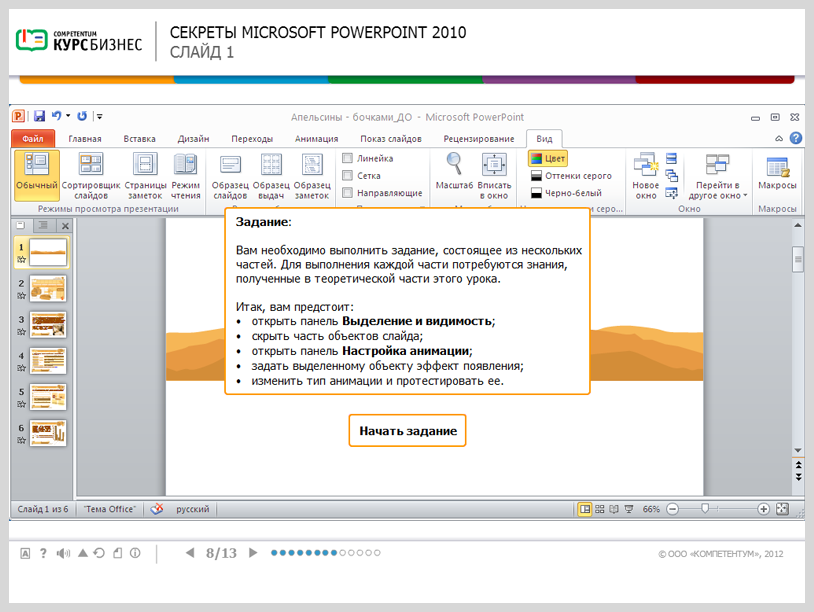814x612 pixels.
Task: Select slide 1 thumbnail
Action: click(x=48, y=252)
